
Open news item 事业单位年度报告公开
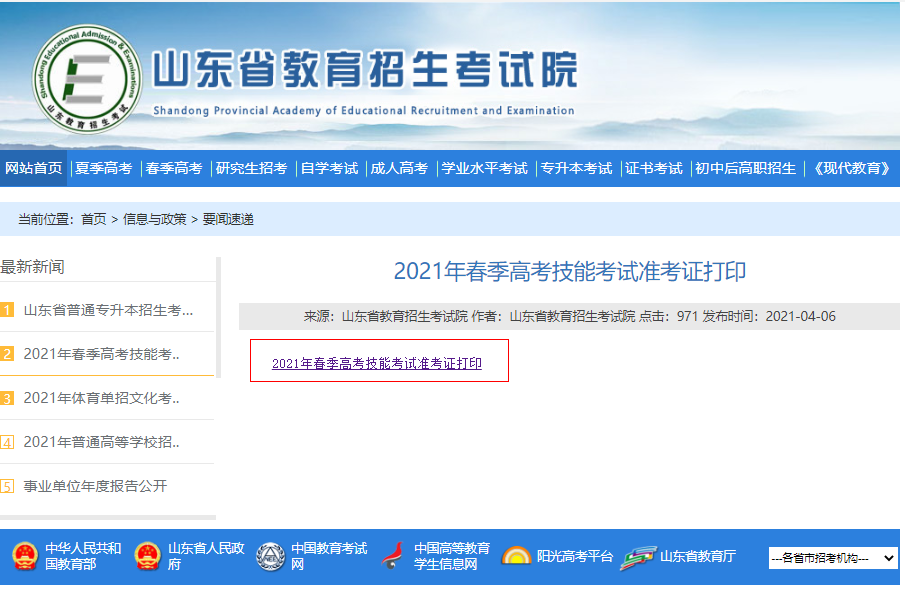95,486
